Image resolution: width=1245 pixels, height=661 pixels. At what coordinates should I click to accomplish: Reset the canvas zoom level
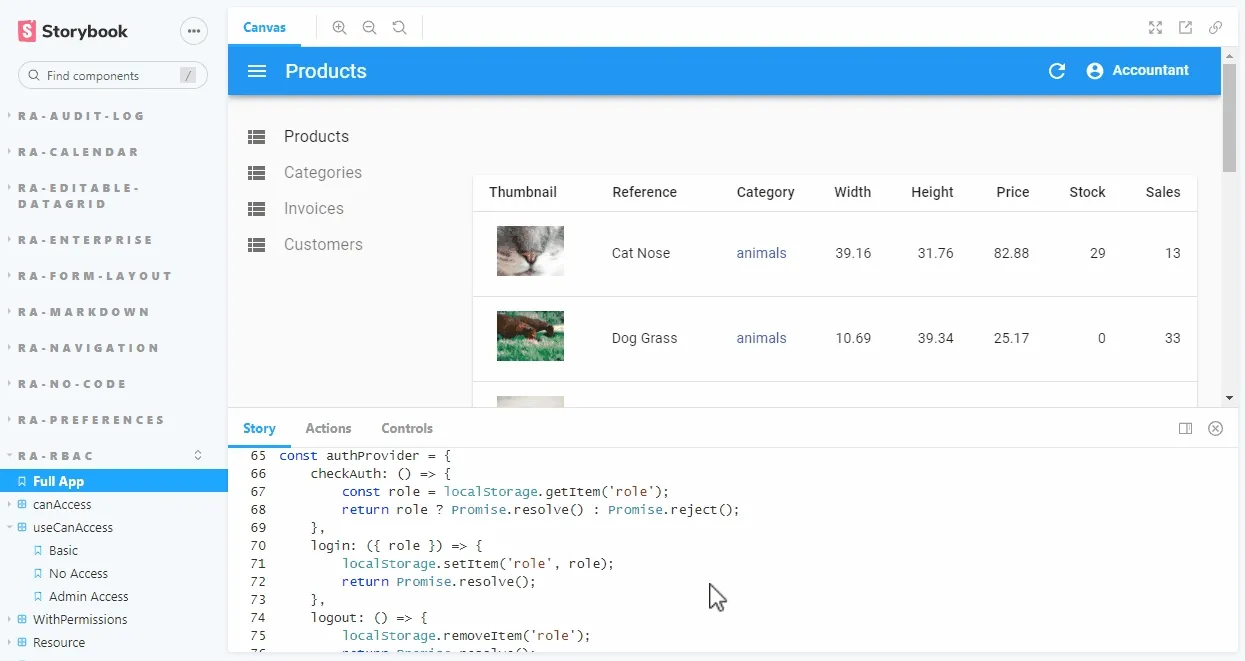coord(399,27)
